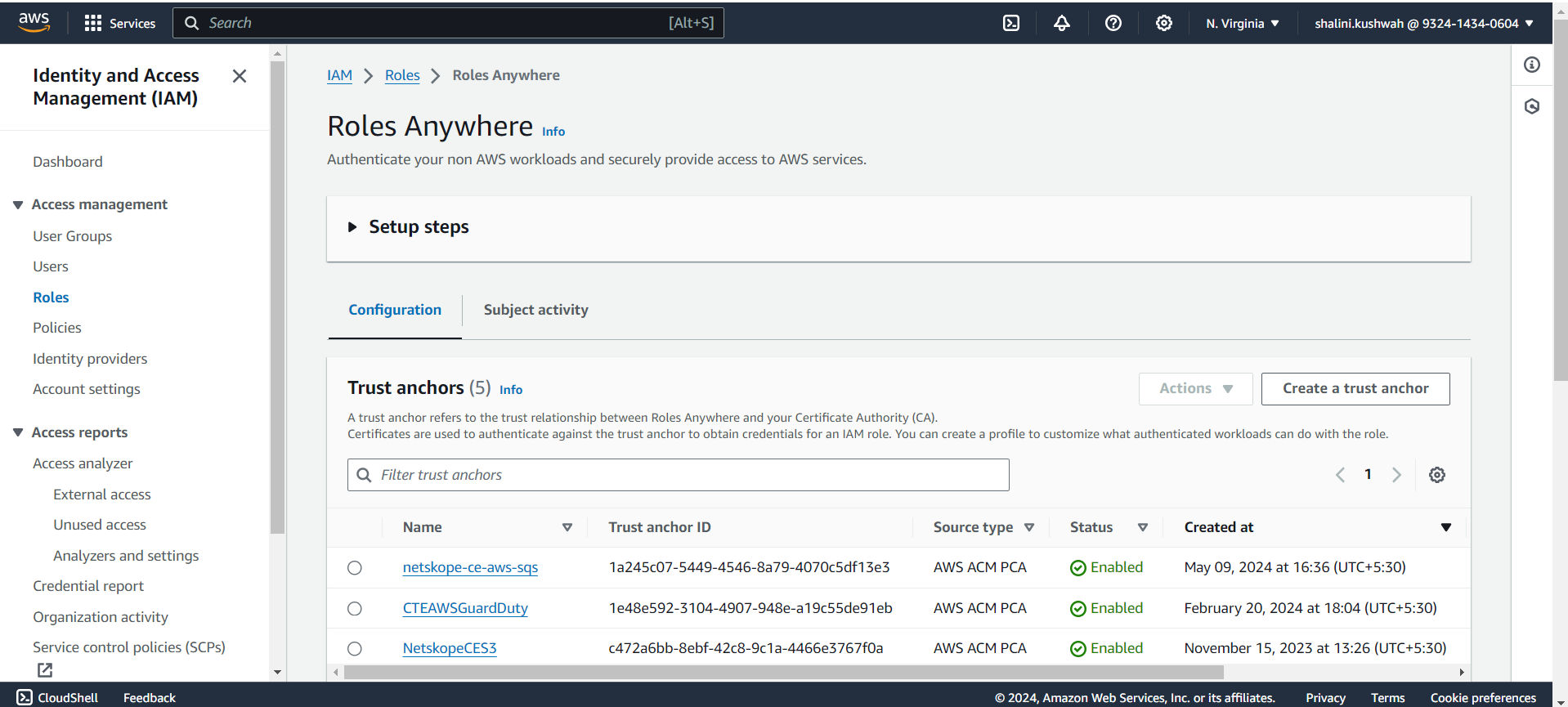Open the N. Virginia region selector
This screenshot has height=707, width=1568.
[x=1243, y=24]
